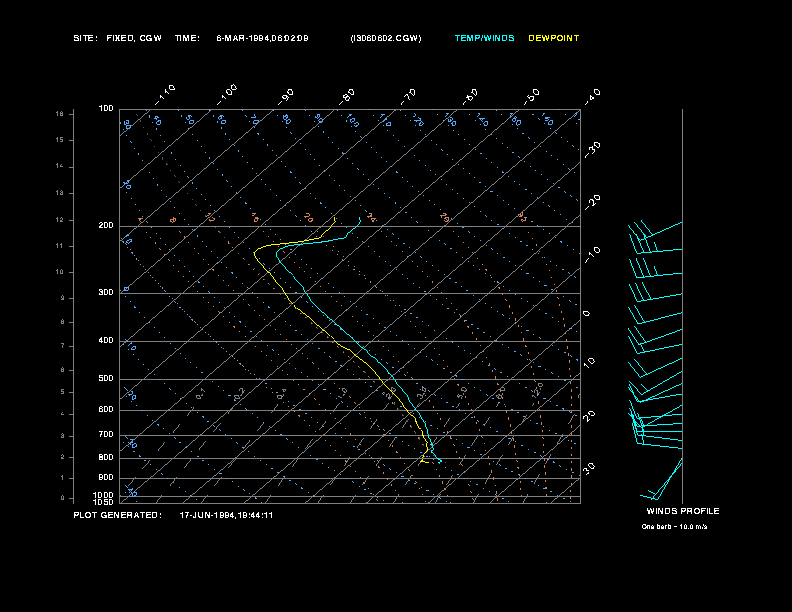Click the '1000' pressure level label
792x612 pixels.
(104, 495)
